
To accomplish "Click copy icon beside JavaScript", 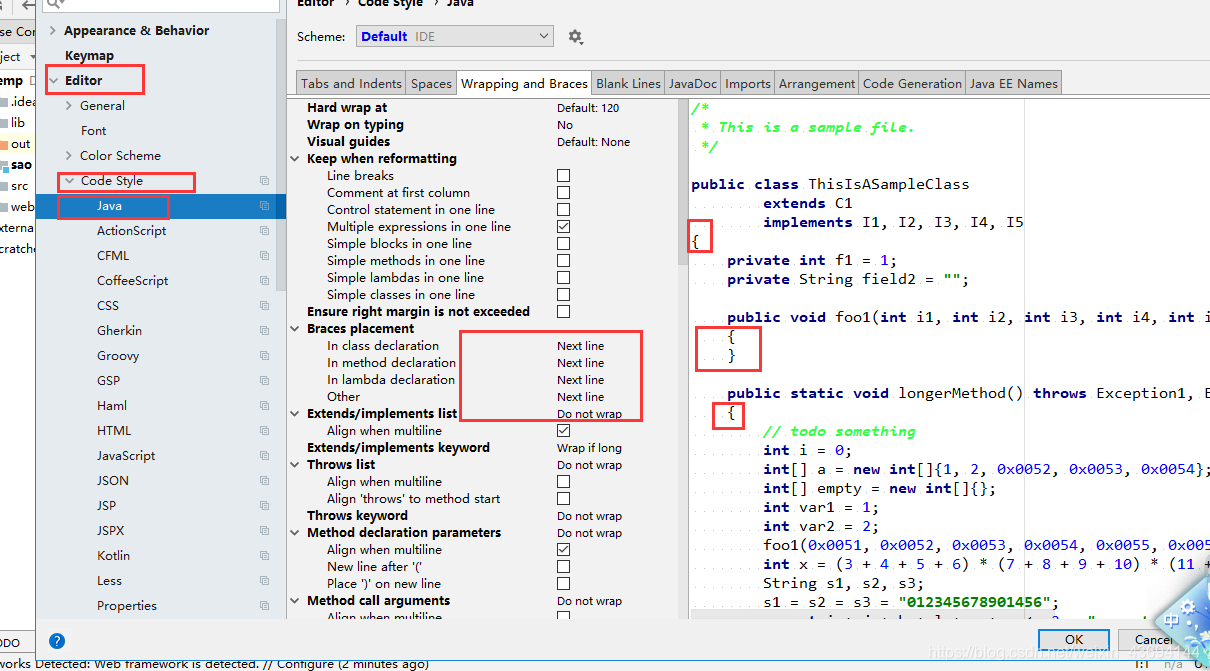I will pyautogui.click(x=264, y=456).
